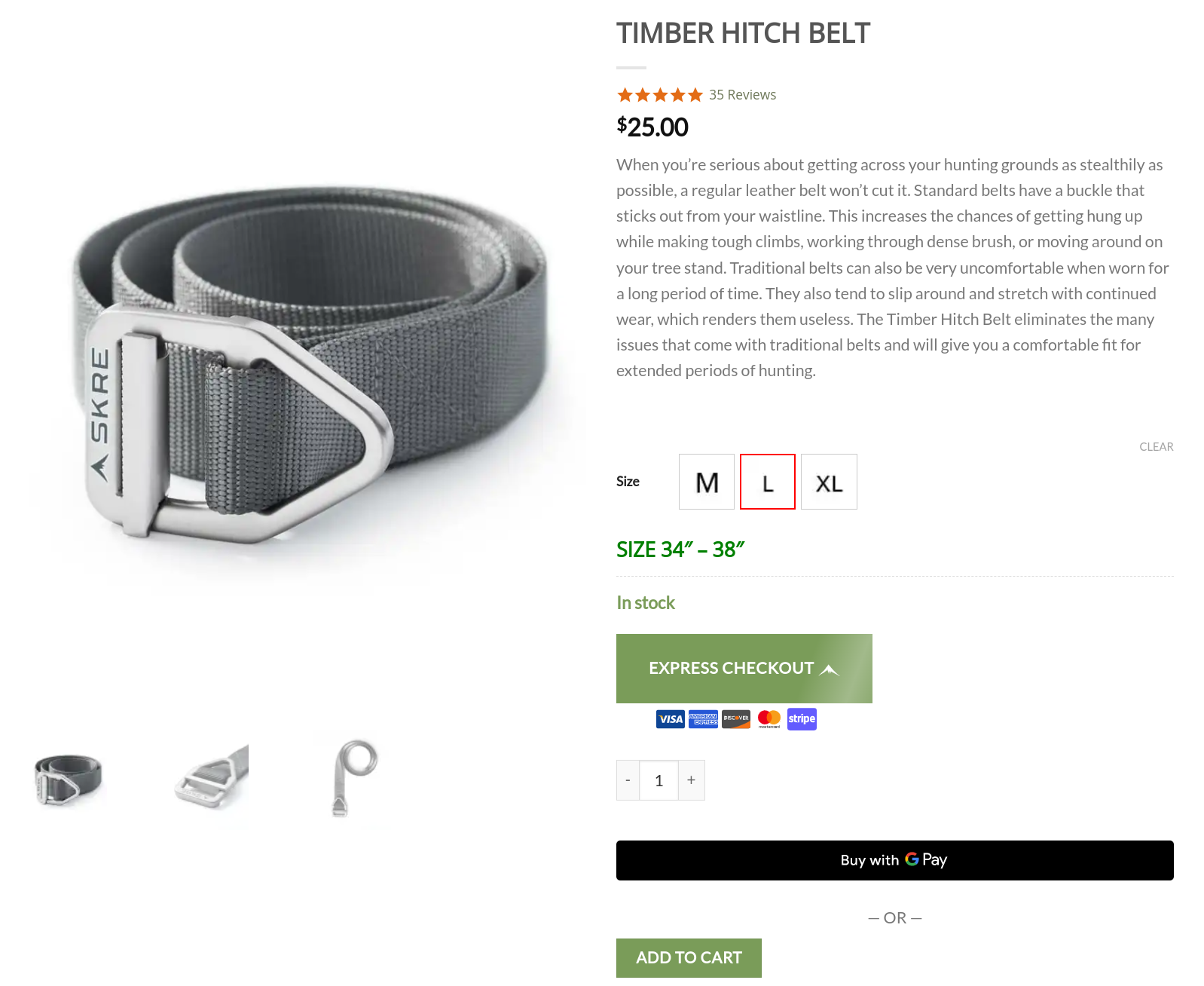Screen dimensions: 1204x986
Task: Buy with Google Pay
Action: pos(895,860)
